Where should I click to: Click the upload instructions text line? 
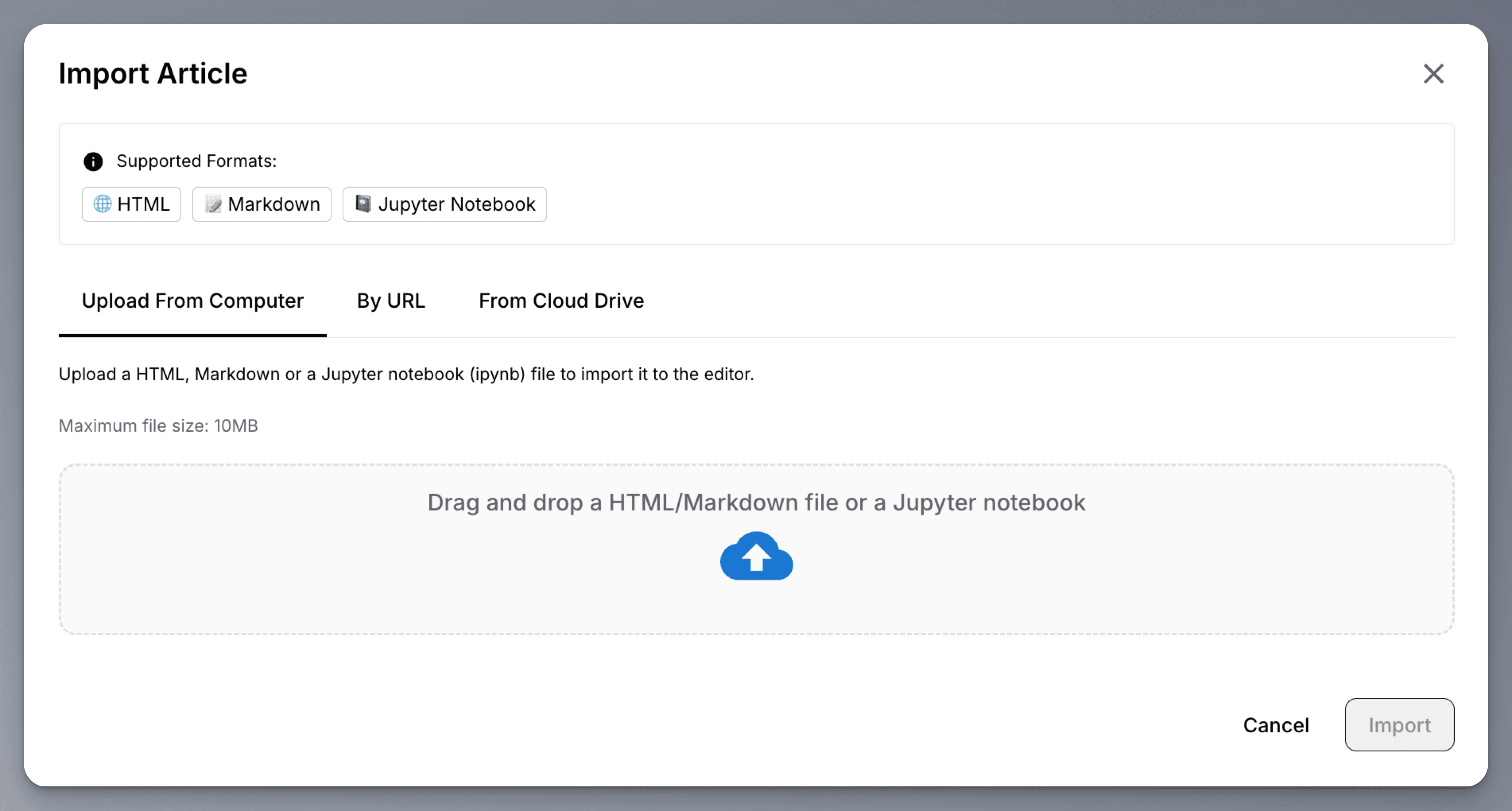407,374
